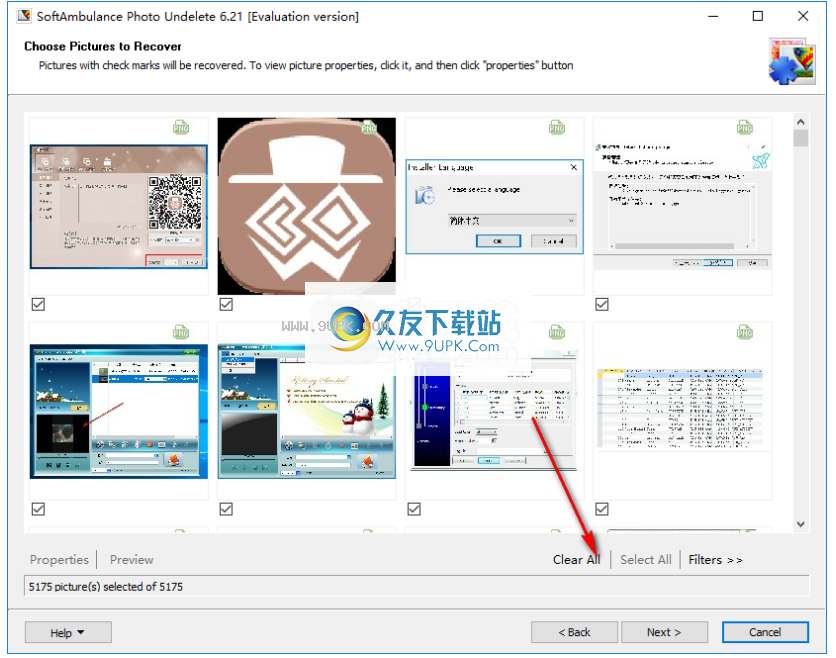Uncheck the QR code screenshot picture
This screenshot has height=658, width=836.
tap(38, 304)
